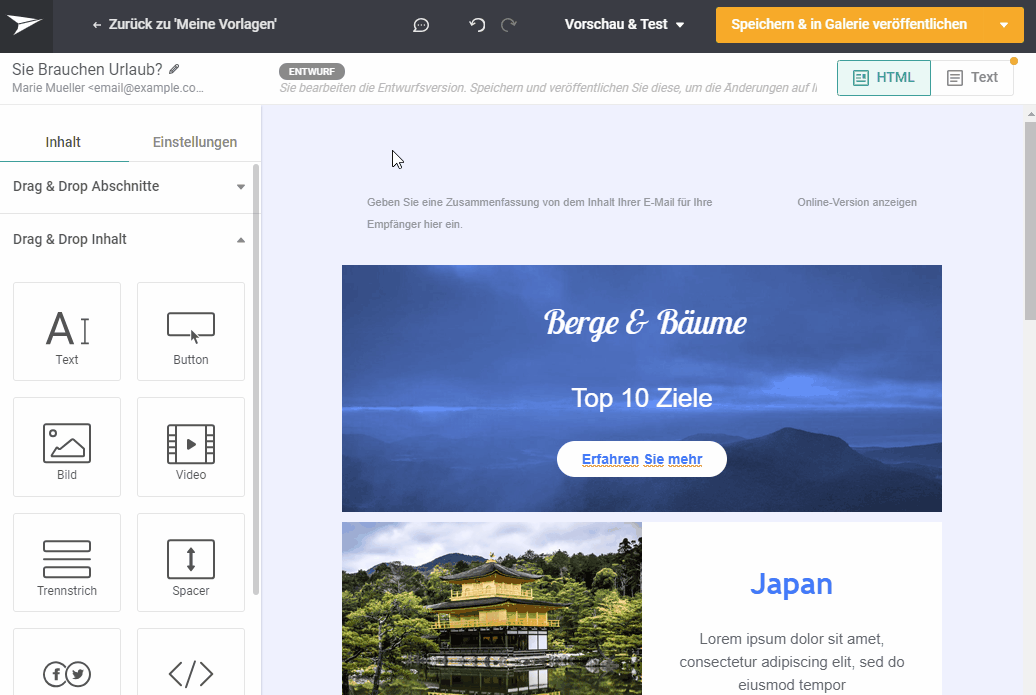The width and height of the screenshot is (1036, 695).
Task: Select the Text content block
Action: tap(67, 332)
